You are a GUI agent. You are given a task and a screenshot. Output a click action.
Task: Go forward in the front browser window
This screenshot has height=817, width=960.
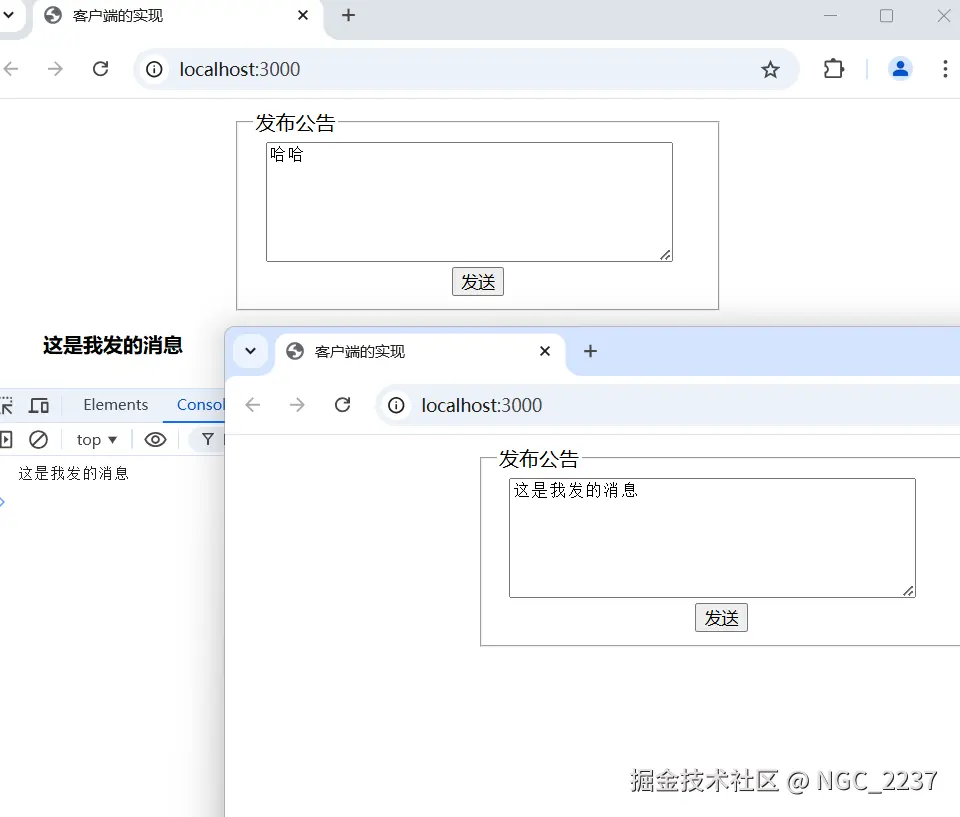(297, 405)
